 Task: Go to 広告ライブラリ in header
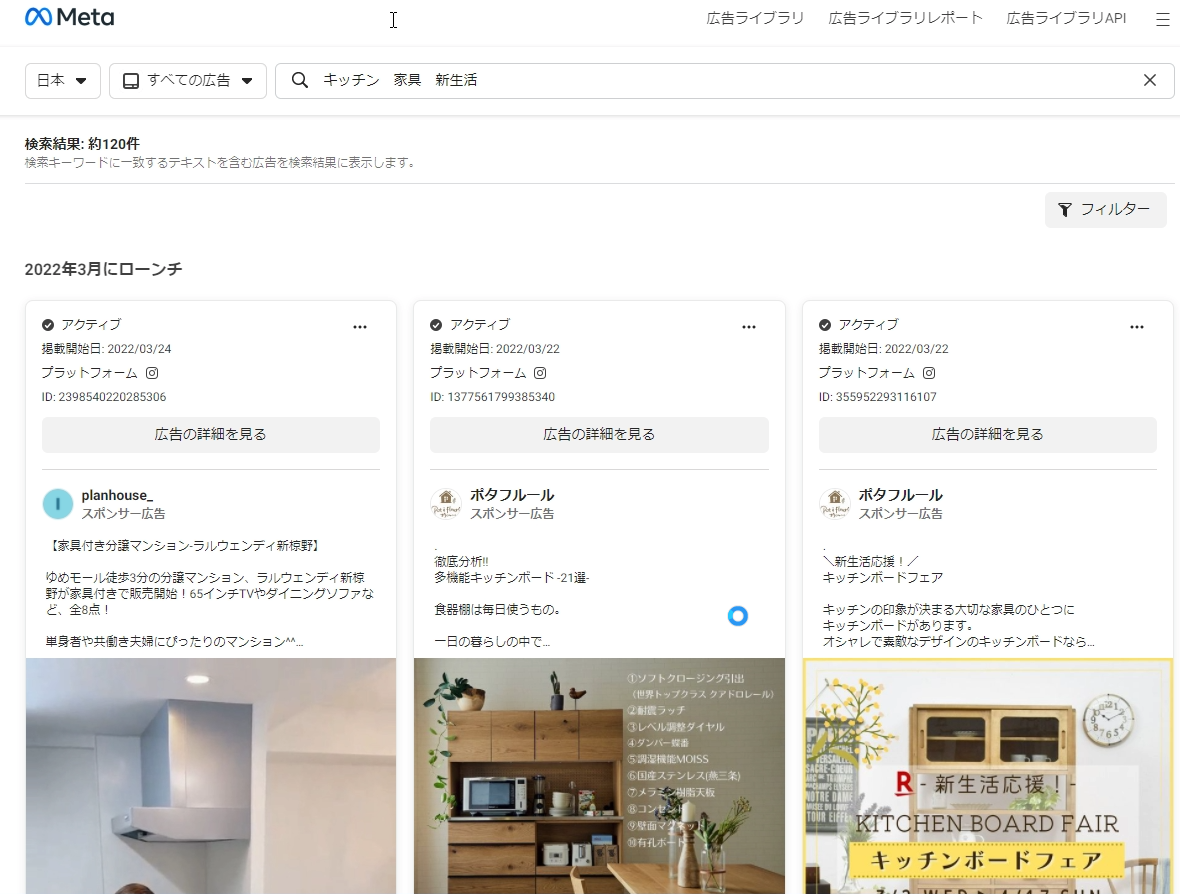[755, 18]
